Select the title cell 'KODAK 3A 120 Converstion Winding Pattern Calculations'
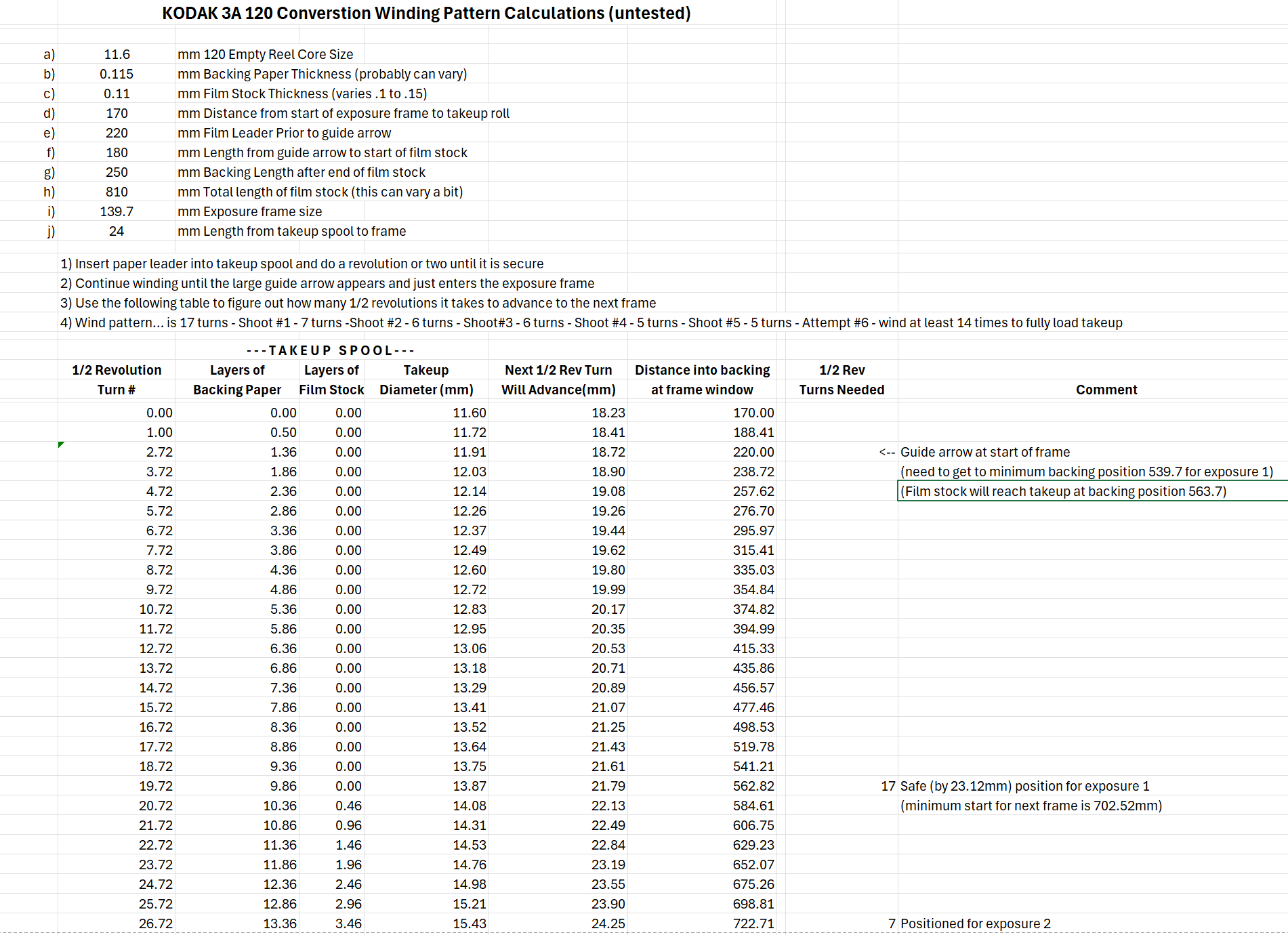Image resolution: width=1288 pixels, height=935 pixels. (426, 13)
